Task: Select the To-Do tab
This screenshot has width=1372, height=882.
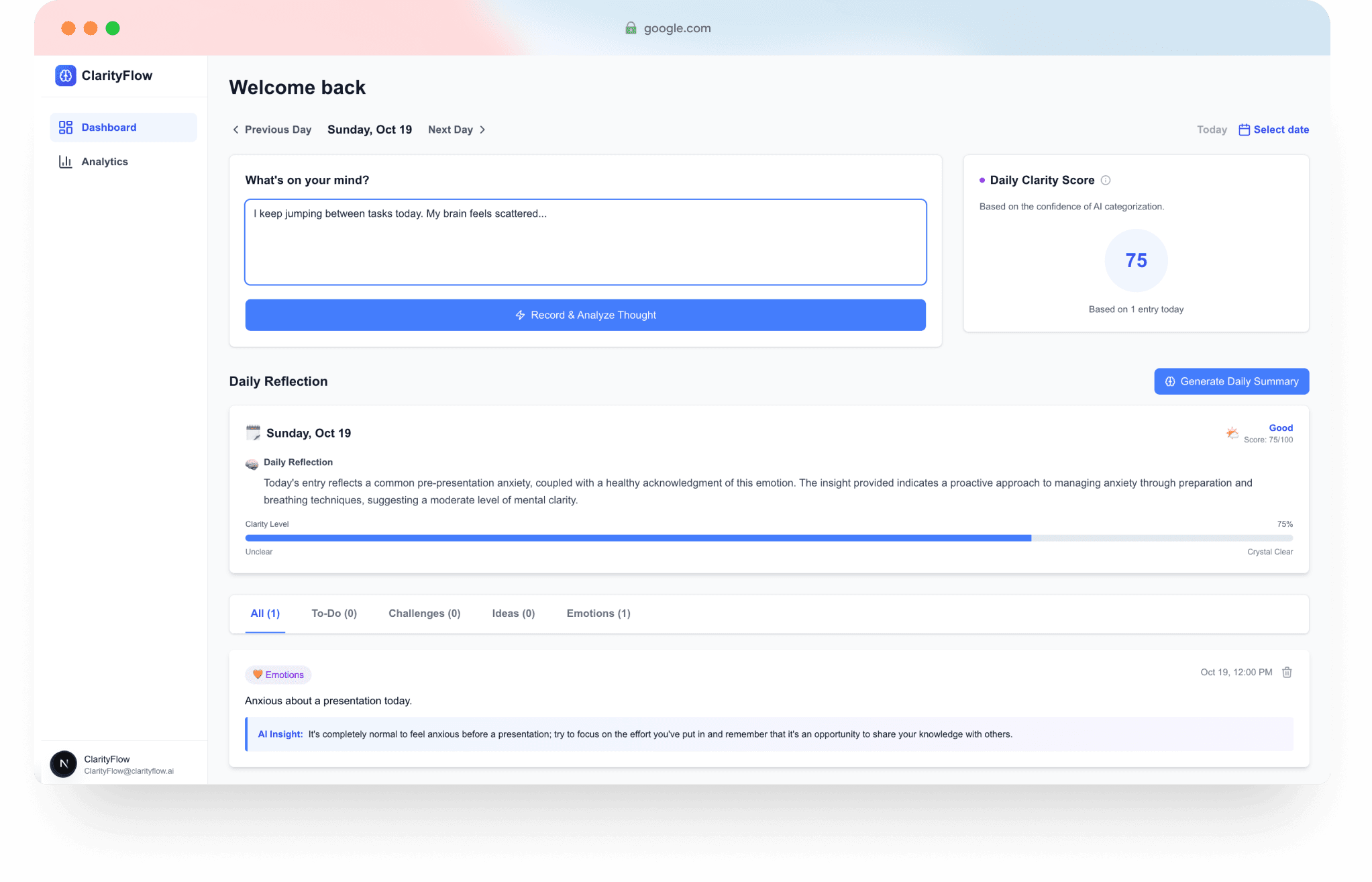Action: click(x=334, y=613)
